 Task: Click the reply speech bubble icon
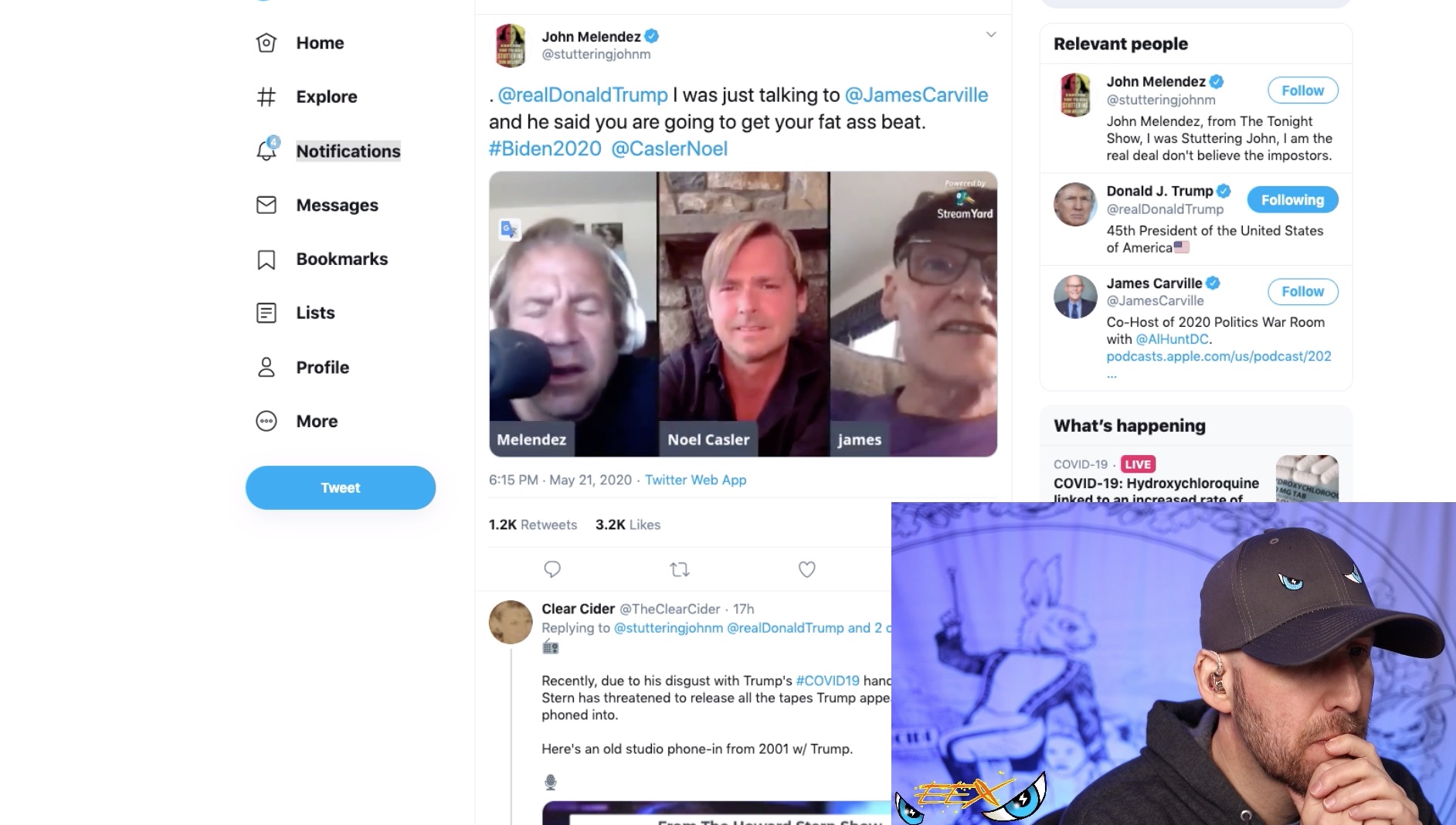[x=552, y=569]
